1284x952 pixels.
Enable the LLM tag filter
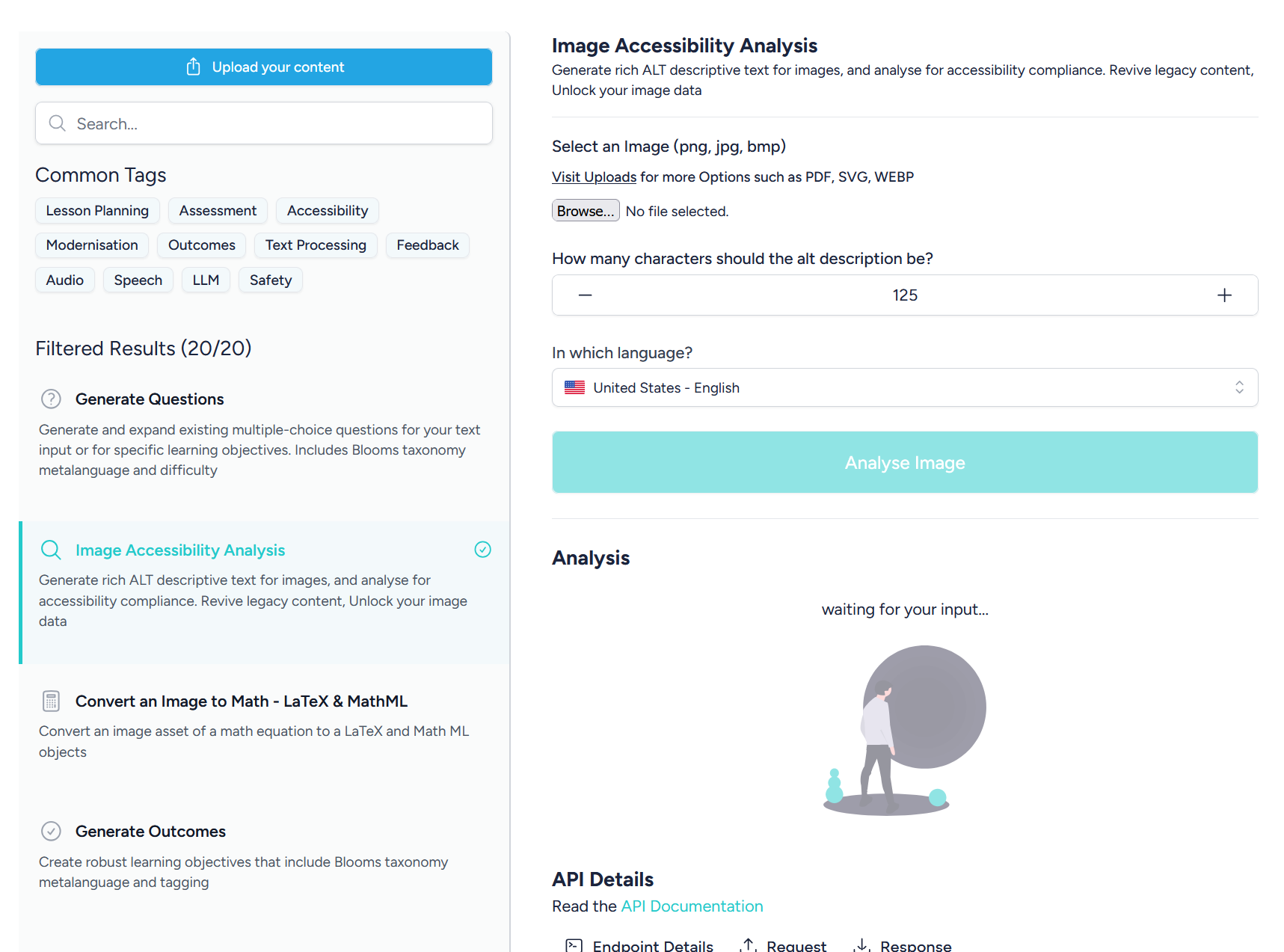[206, 280]
